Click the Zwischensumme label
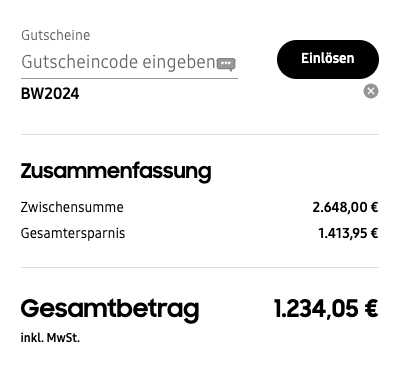This screenshot has width=401, height=369. pos(72,207)
